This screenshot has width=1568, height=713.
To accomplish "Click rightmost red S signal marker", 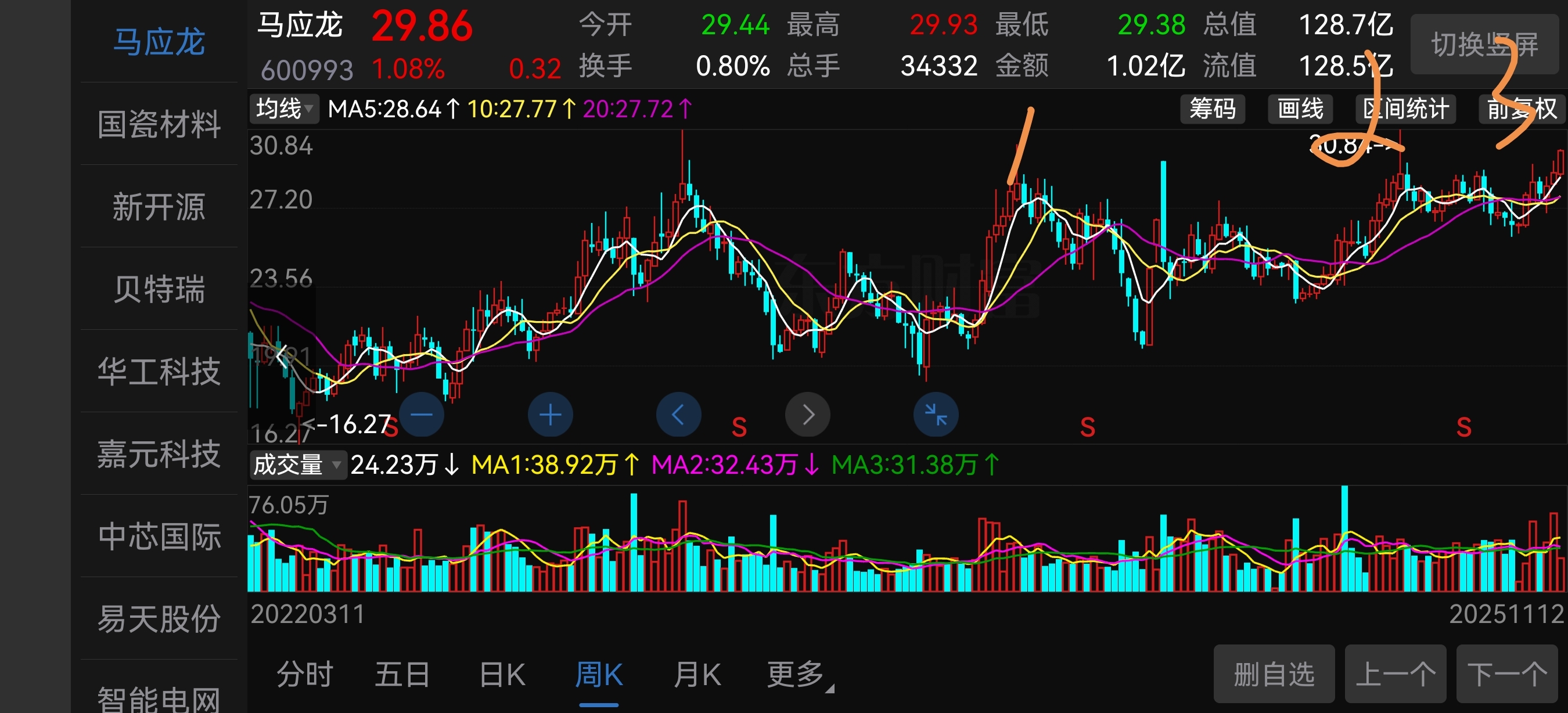I will tap(1464, 428).
